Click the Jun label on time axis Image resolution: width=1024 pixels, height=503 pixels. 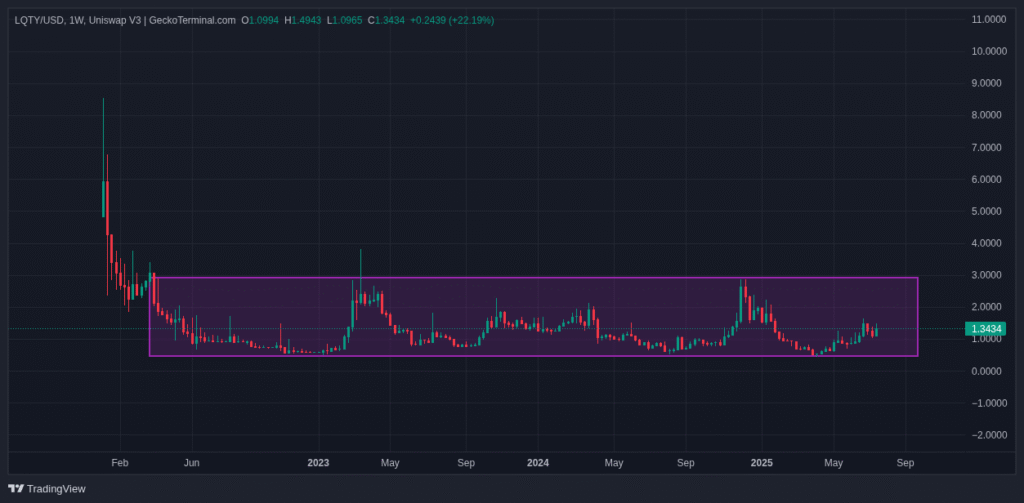191,462
